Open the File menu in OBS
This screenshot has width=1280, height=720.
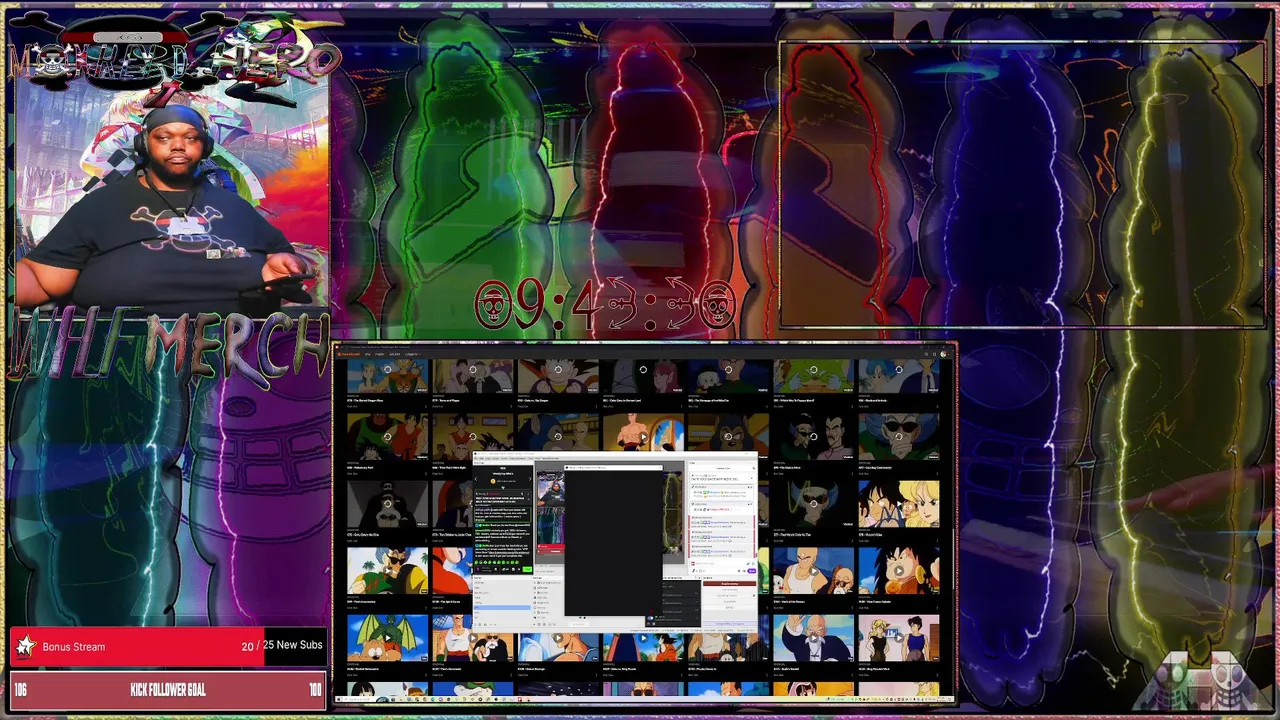[x=475, y=458]
